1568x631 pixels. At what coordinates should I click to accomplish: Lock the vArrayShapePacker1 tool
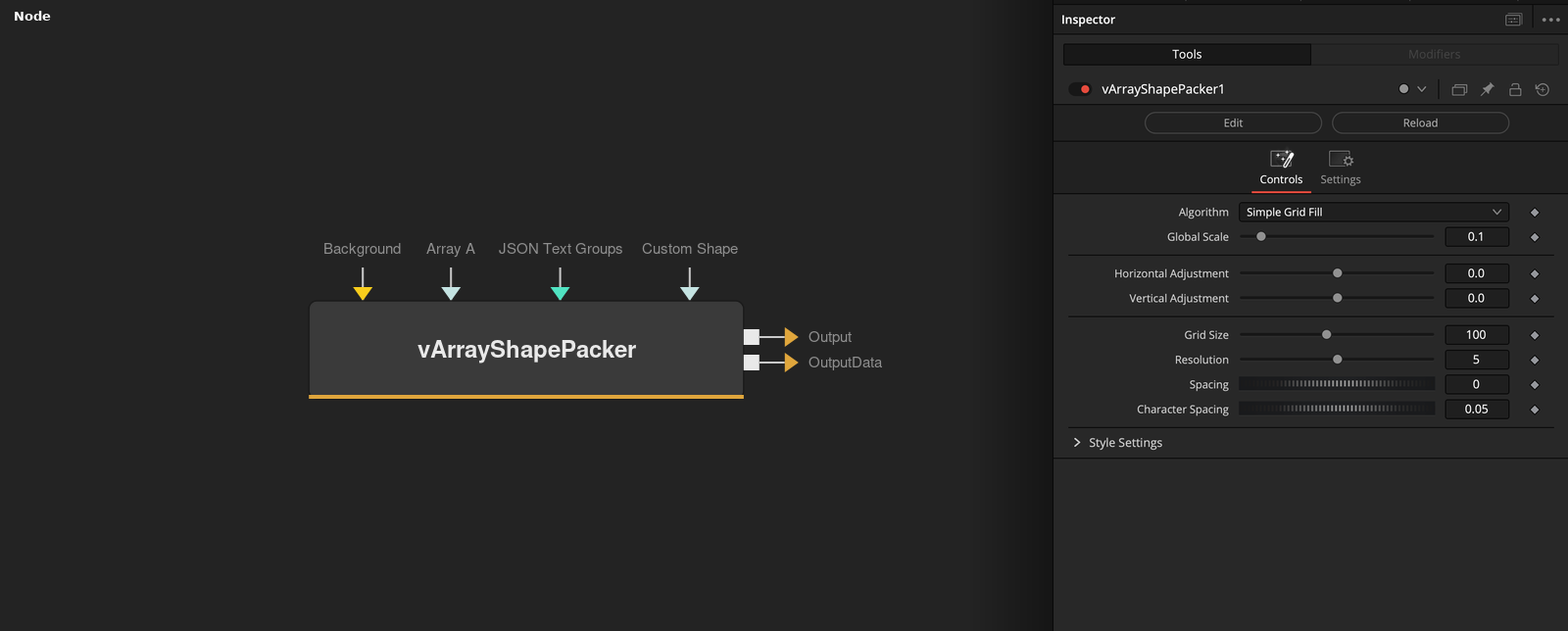(1515, 89)
